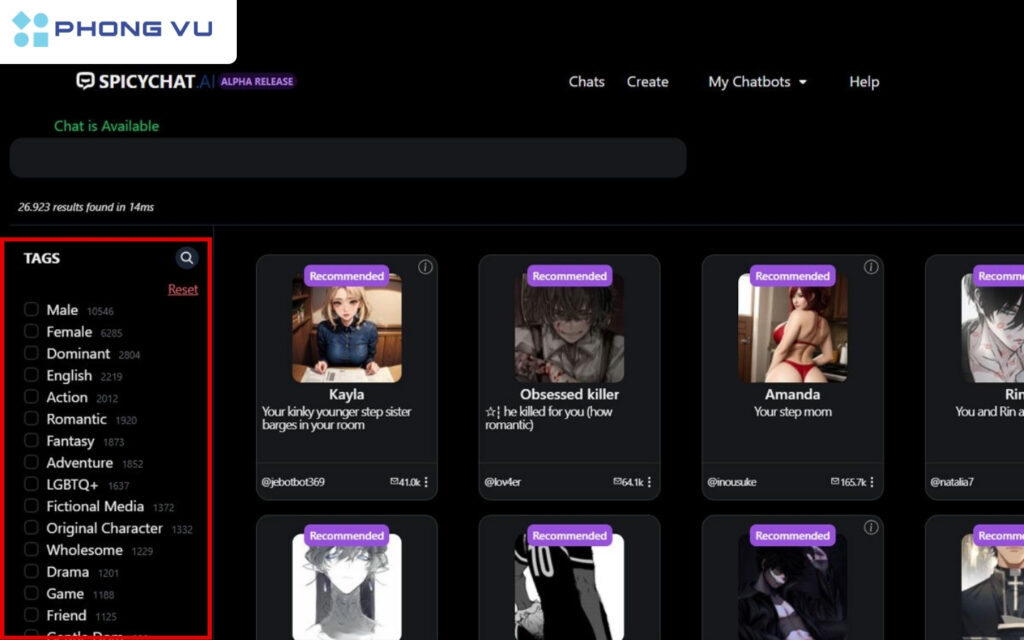The height and width of the screenshot is (640, 1024).
Task: Click the Phong Vu logo
Action: [112, 29]
